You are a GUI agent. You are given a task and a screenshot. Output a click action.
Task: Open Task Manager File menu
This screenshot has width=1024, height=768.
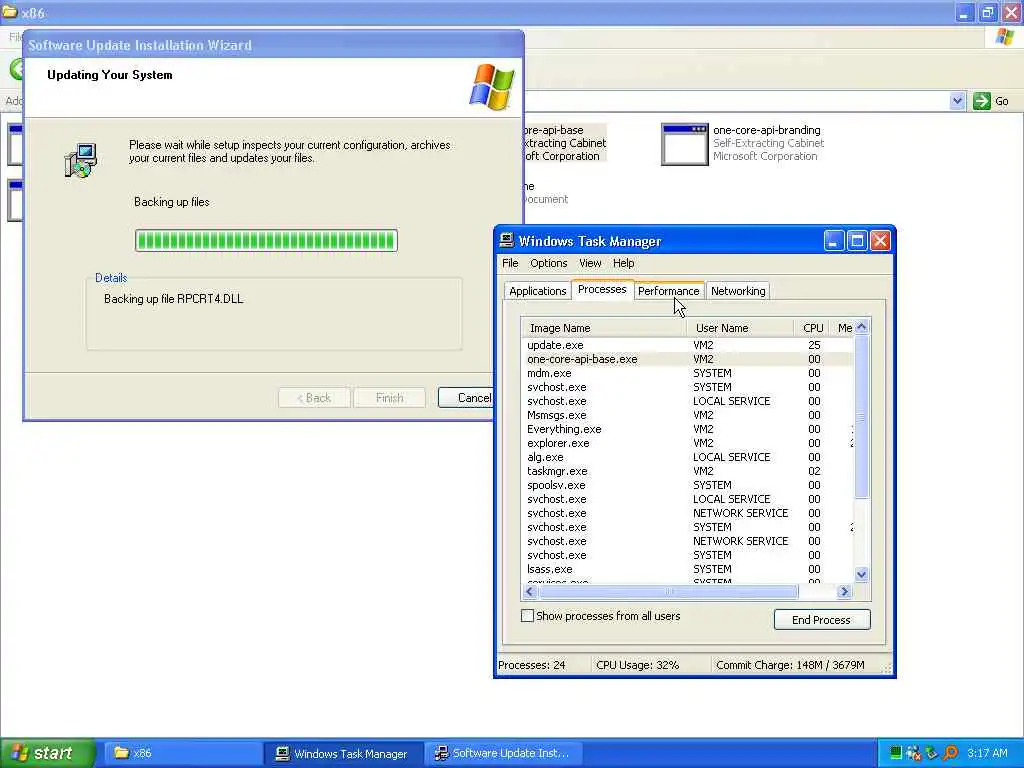click(x=510, y=263)
